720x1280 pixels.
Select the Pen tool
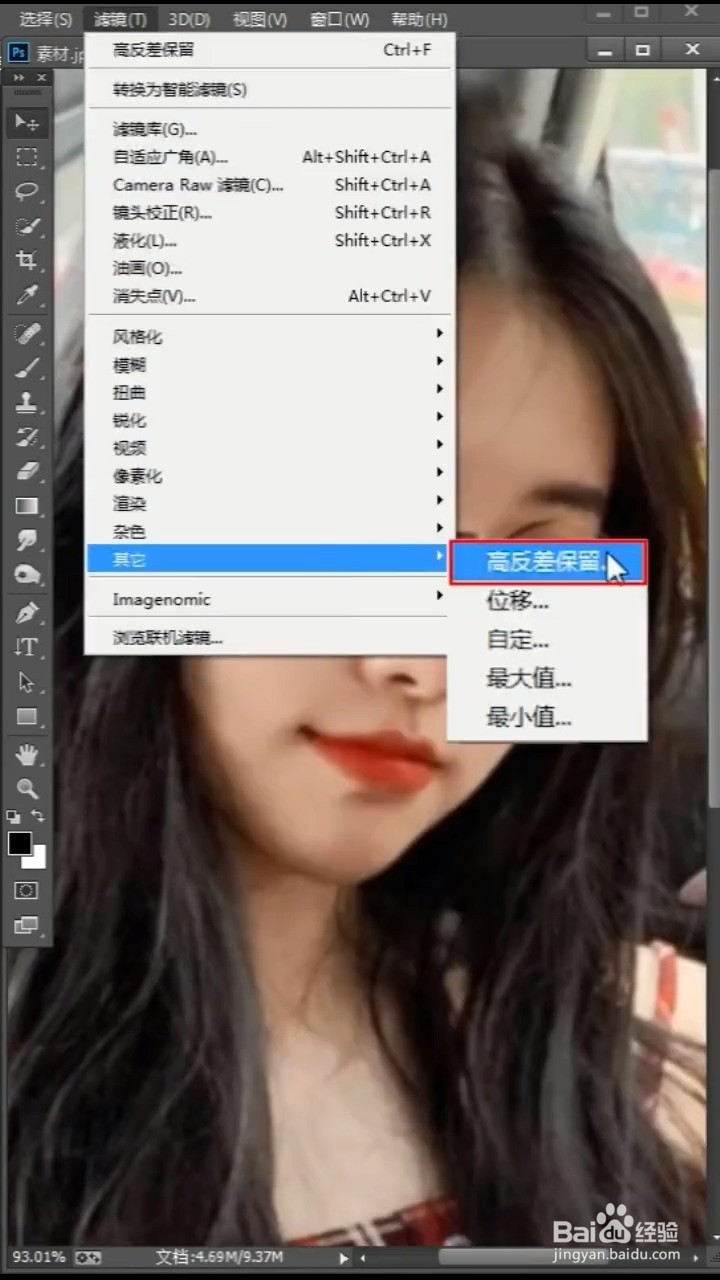(27, 612)
